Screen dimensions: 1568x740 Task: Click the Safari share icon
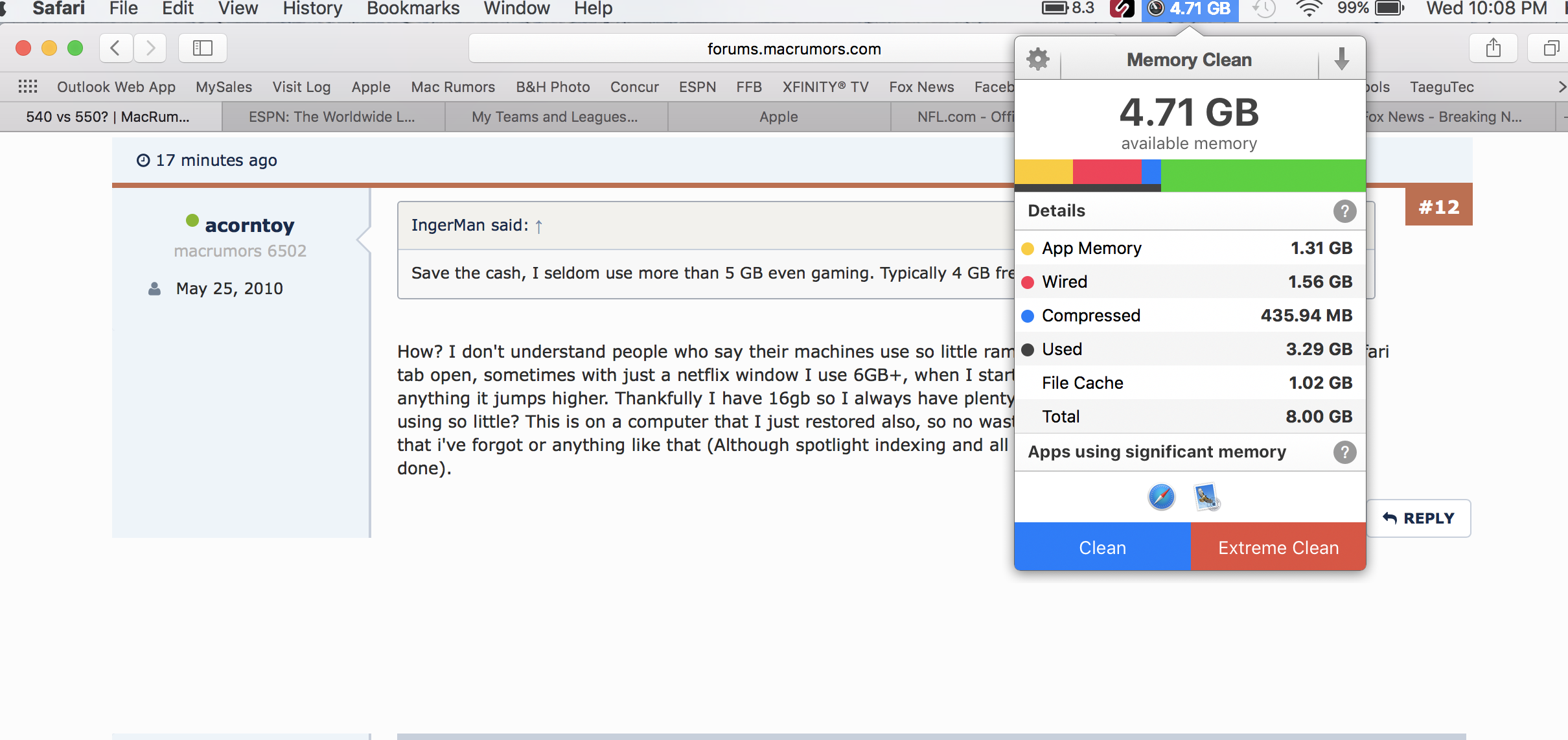coord(1493,48)
